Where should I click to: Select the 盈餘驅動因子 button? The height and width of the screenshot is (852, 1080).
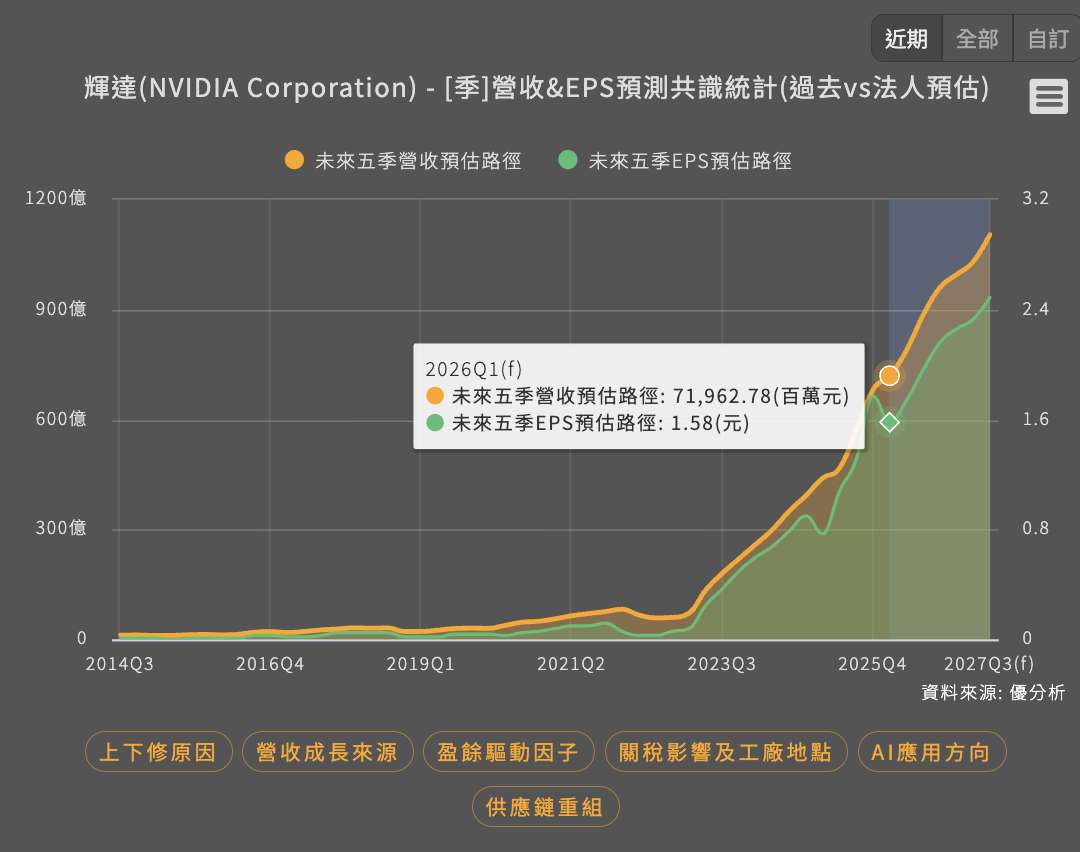[x=508, y=752]
